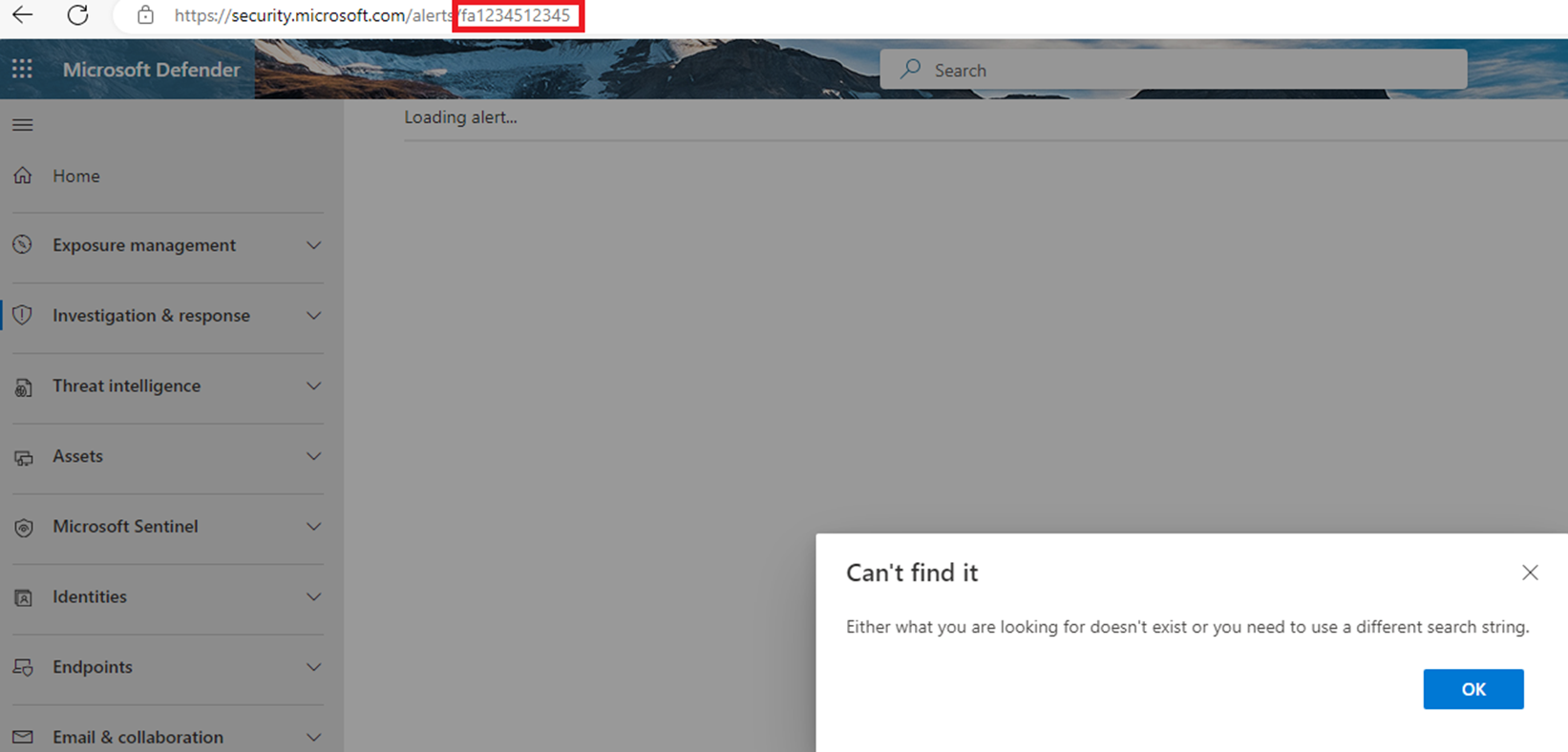Click OK in the dialog
The image size is (1568, 752).
click(1473, 689)
